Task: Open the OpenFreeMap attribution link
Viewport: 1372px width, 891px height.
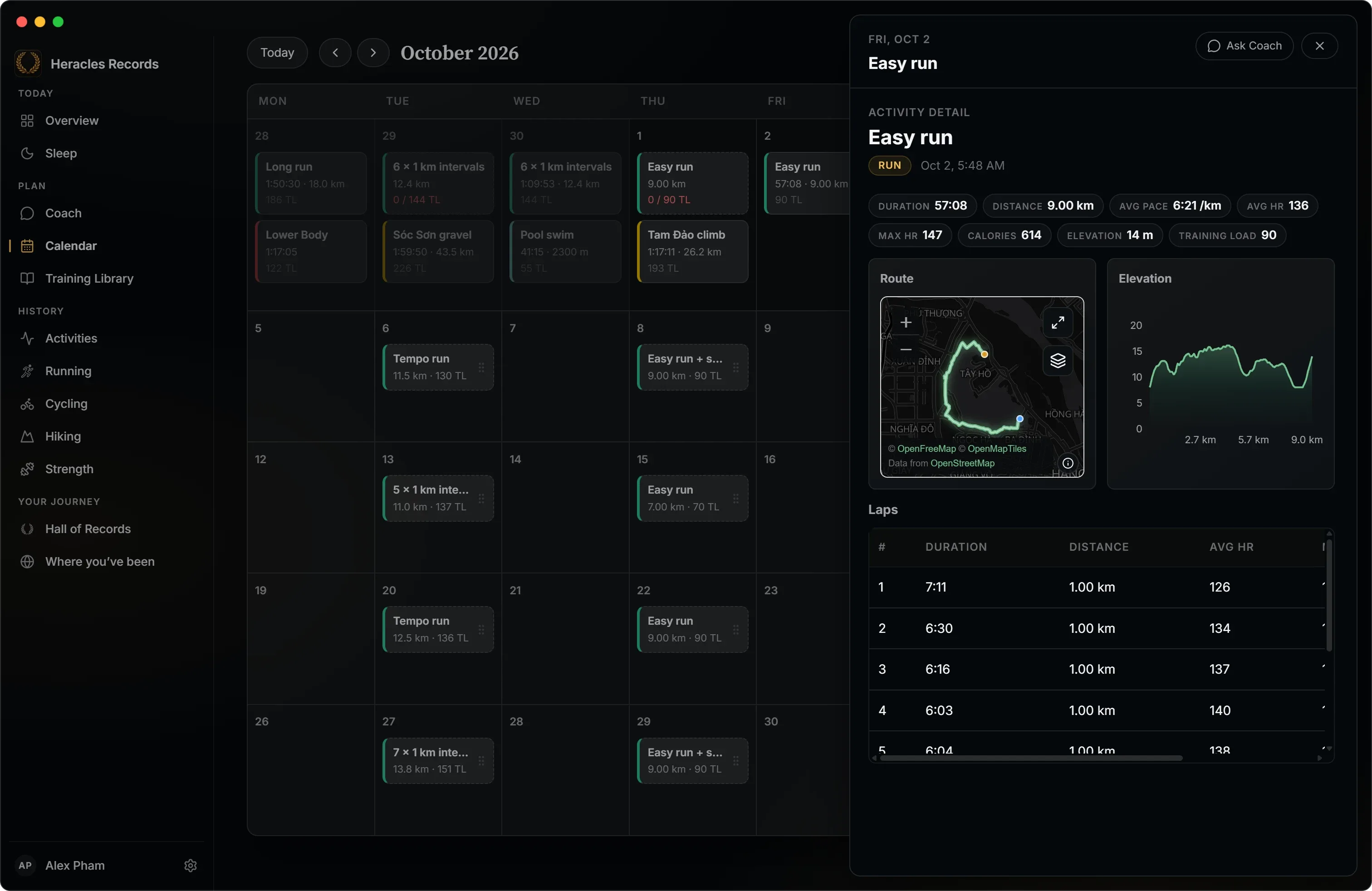Action: tap(926, 448)
